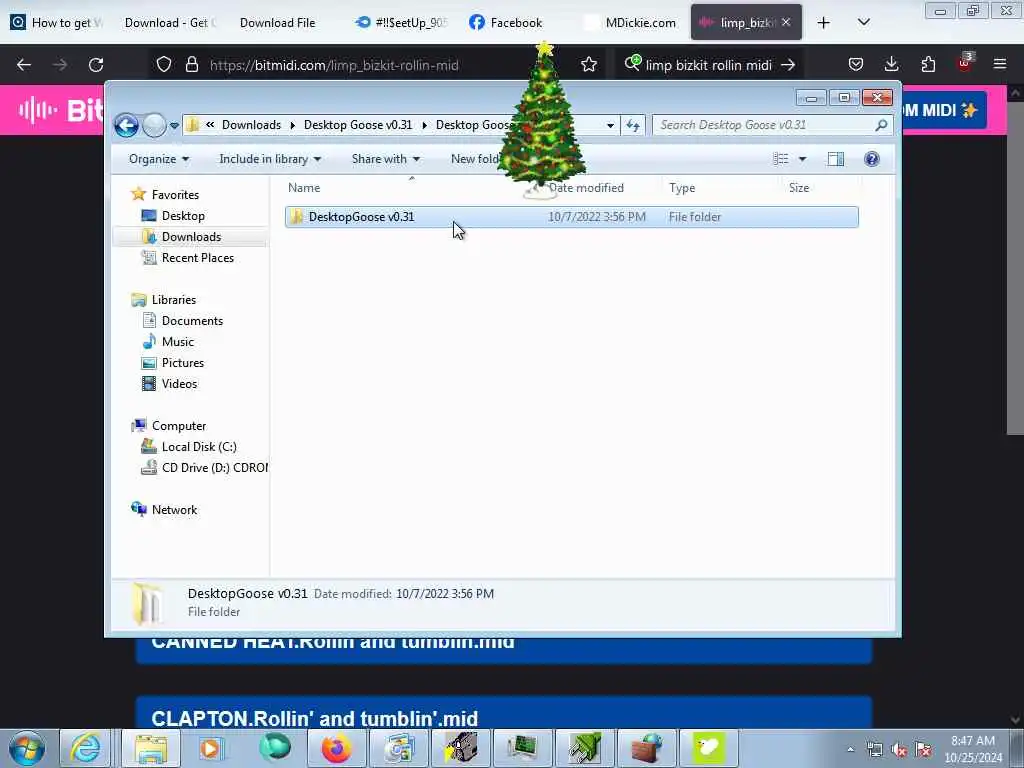Click the shield tracking protection icon
This screenshot has width=1024, height=768.
(x=164, y=65)
